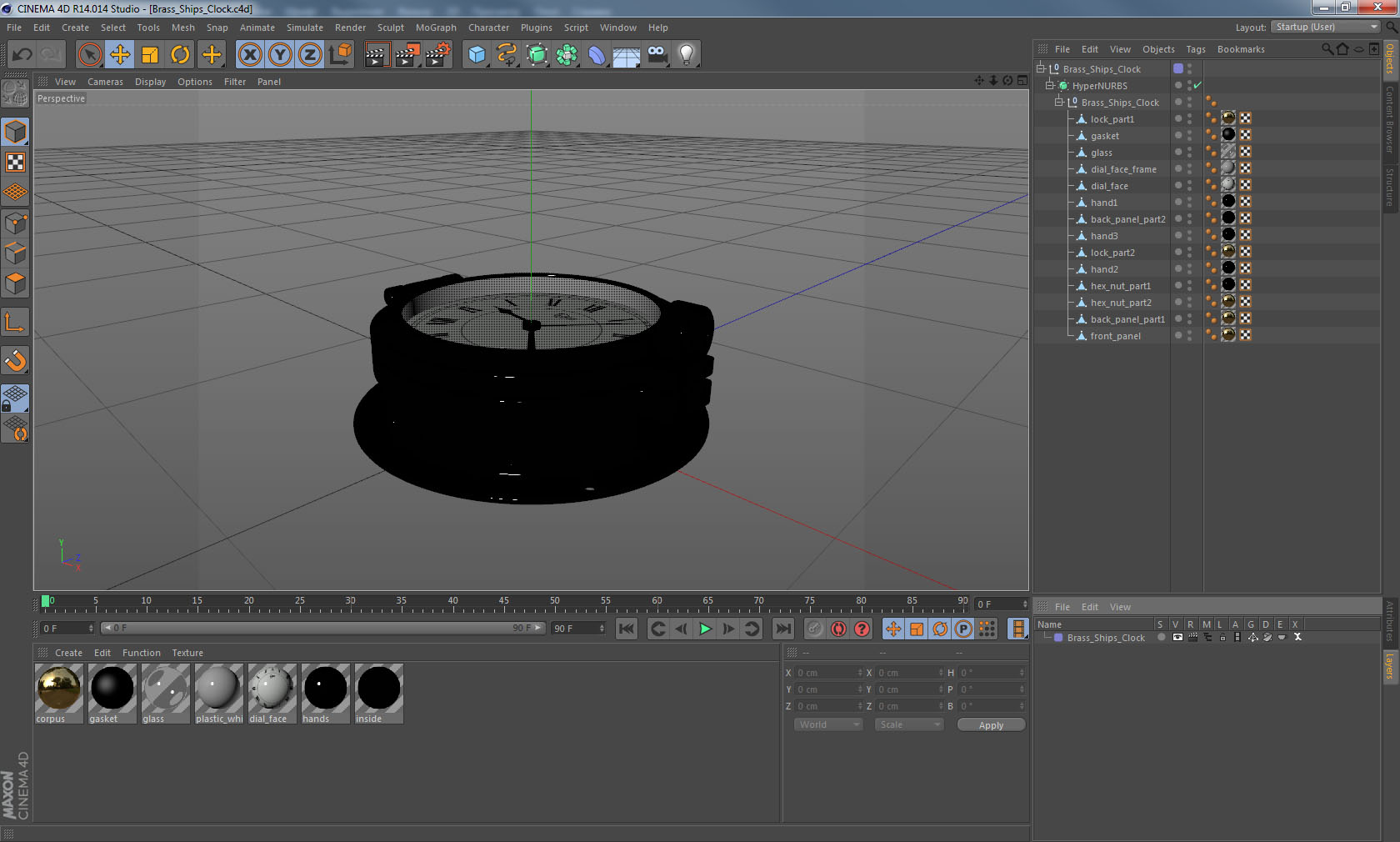The height and width of the screenshot is (842, 1400).
Task: Collapse the root Brass_Ships_Clock node
Action: point(1041,68)
